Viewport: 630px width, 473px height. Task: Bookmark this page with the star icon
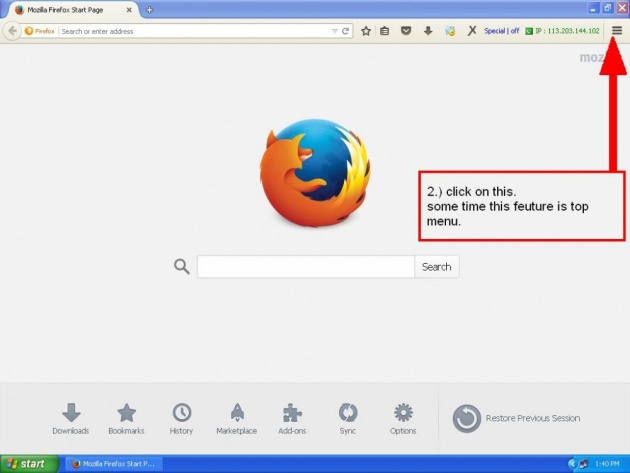click(366, 31)
